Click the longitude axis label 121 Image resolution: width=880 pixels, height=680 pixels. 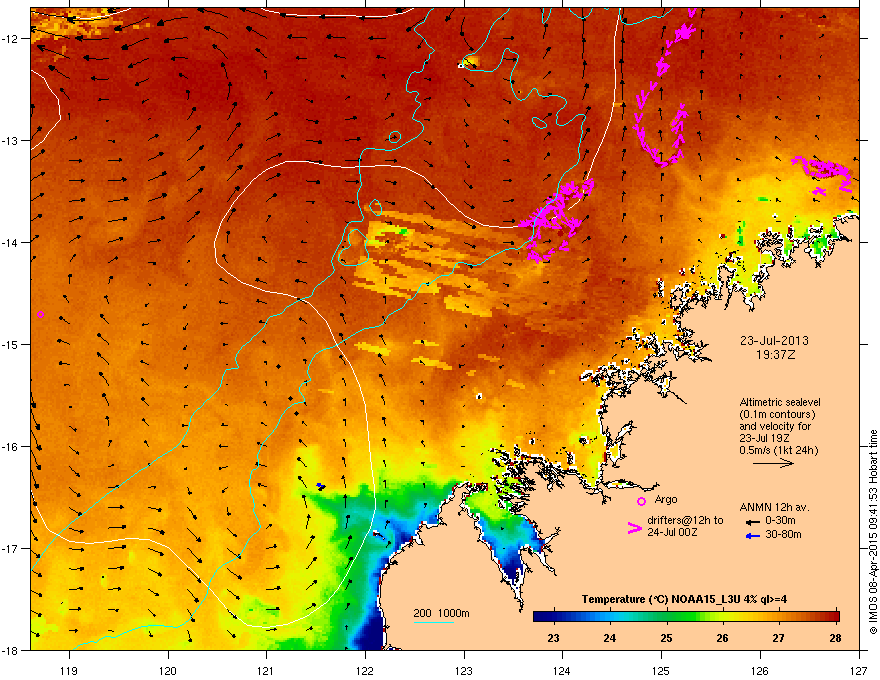266,670
